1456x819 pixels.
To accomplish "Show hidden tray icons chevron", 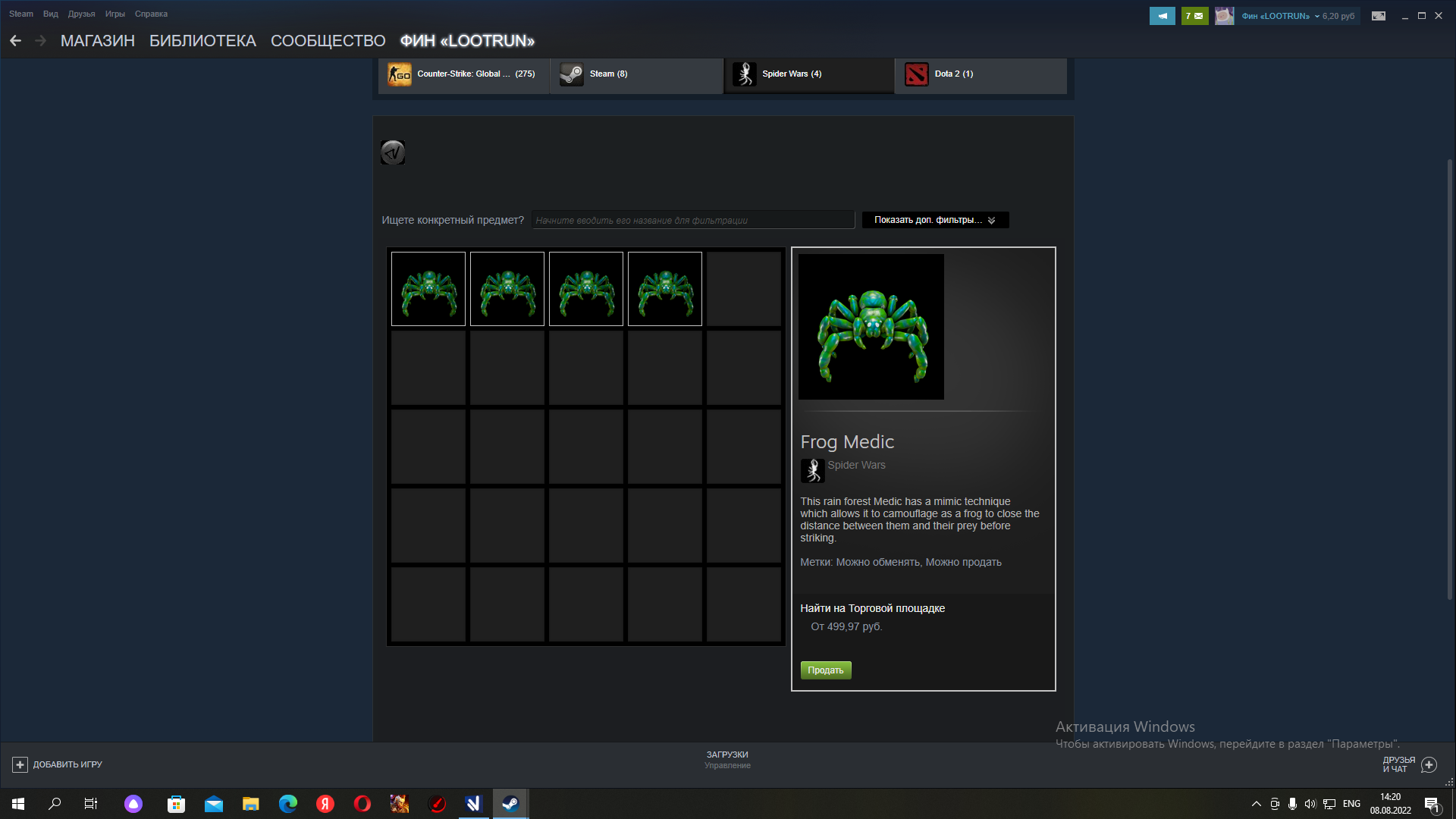I will click(1257, 804).
